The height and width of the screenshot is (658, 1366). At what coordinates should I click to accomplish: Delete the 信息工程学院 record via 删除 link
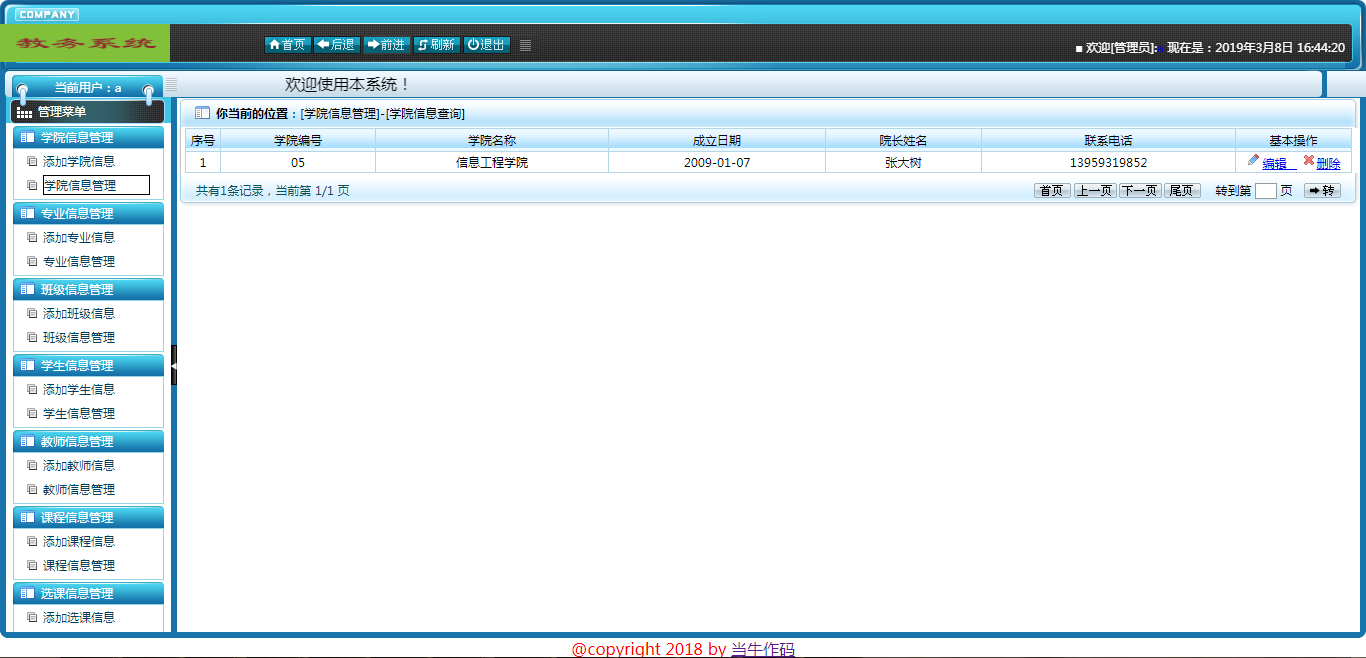pos(1328,163)
